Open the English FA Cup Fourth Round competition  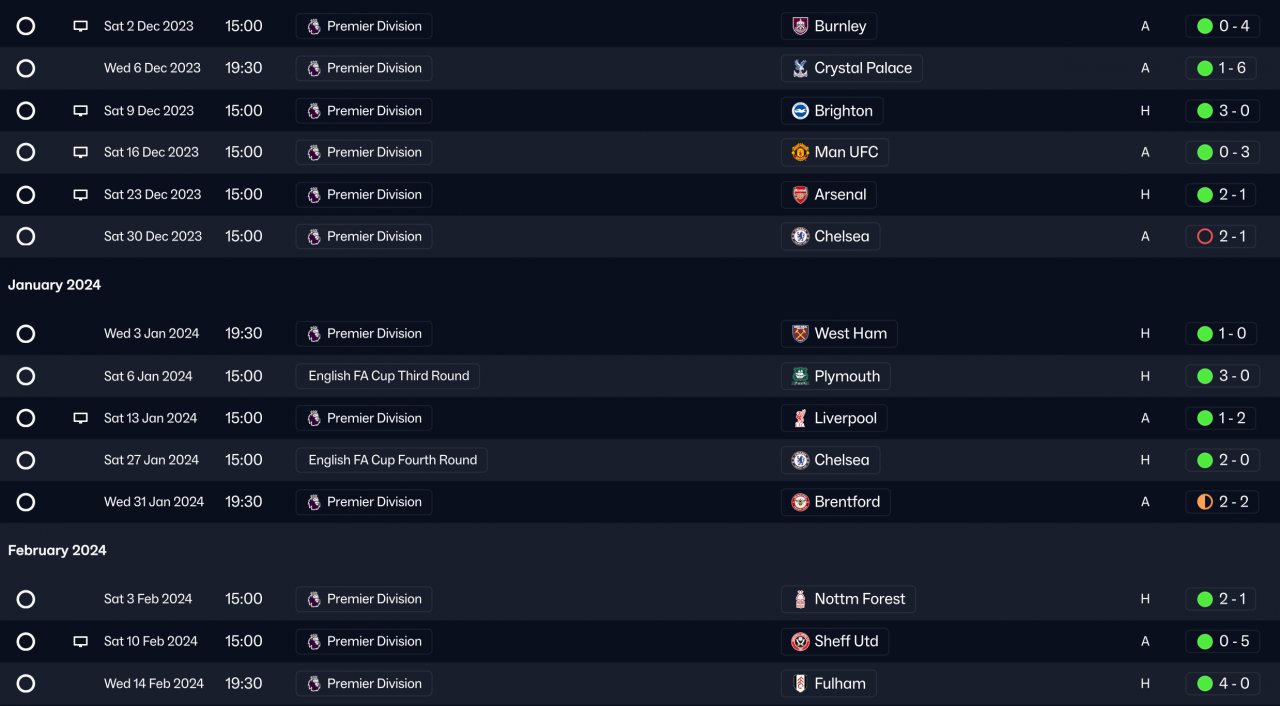[x=391, y=460]
